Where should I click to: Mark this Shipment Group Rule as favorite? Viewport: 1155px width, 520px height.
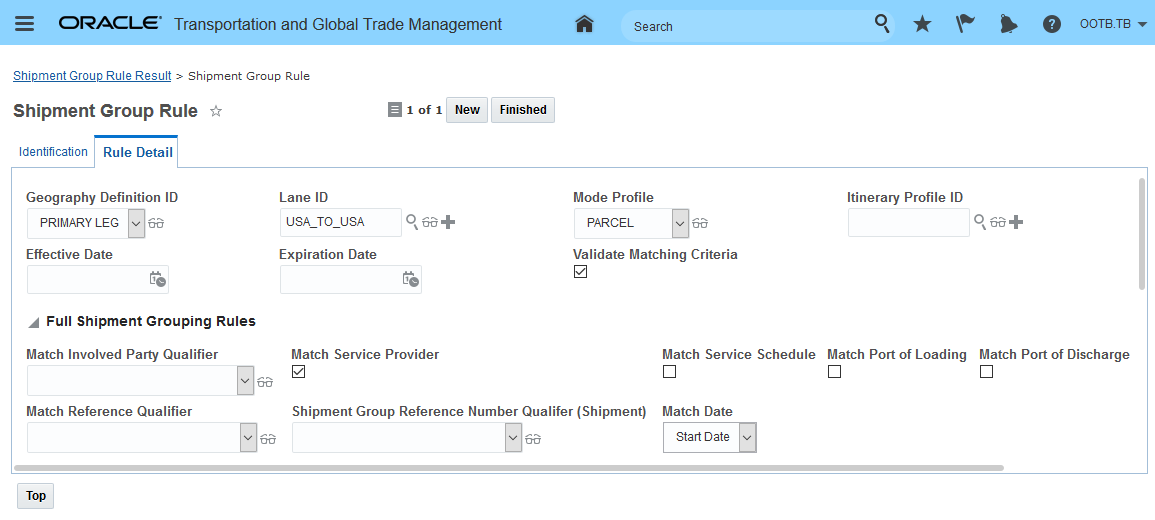point(216,111)
